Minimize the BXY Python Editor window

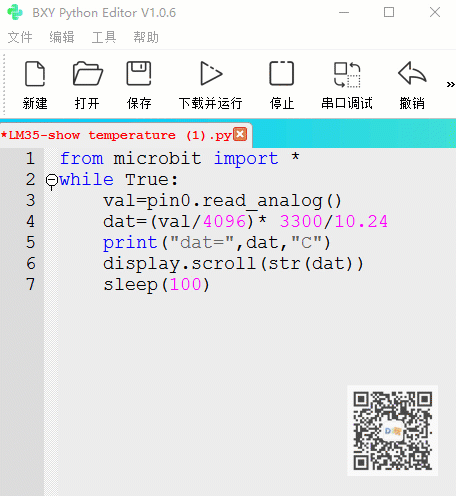point(344,12)
